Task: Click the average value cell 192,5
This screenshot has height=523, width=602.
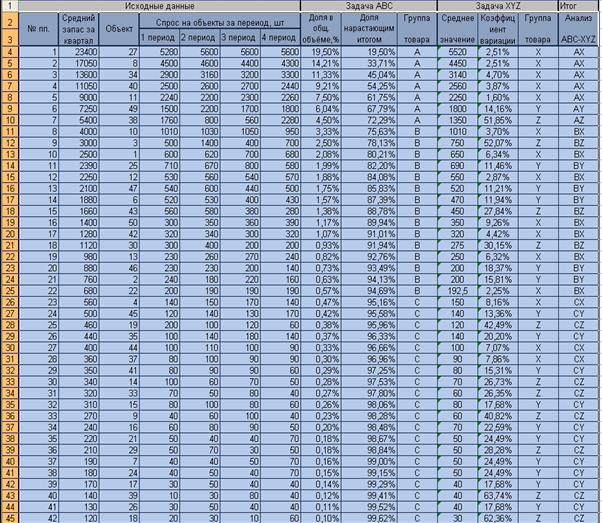Action: (457, 291)
